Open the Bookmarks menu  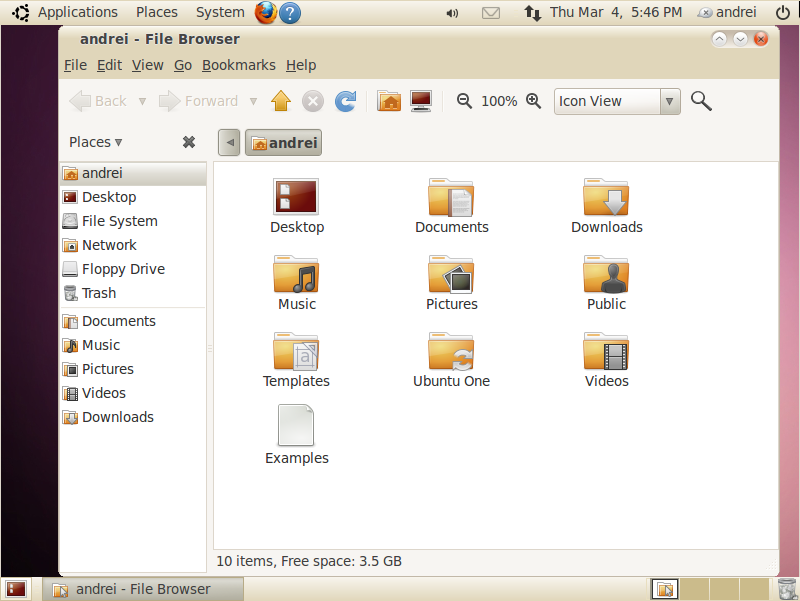coord(239,65)
